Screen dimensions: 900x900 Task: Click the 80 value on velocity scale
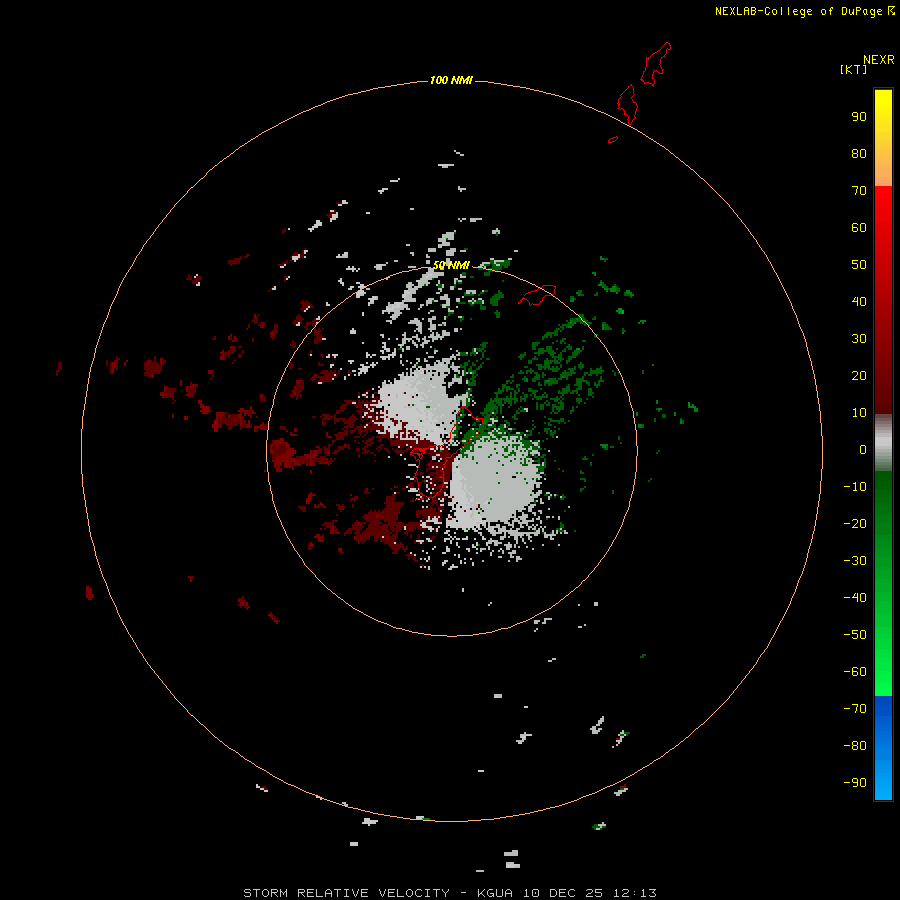click(859, 153)
